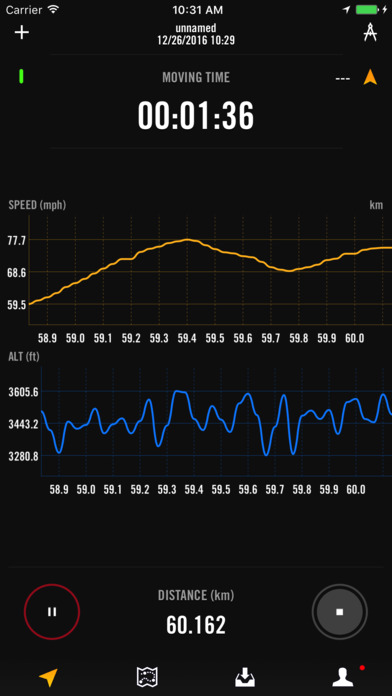Viewport: 392px width, 696px height.
Task: Open the map tab
Action: click(147, 677)
